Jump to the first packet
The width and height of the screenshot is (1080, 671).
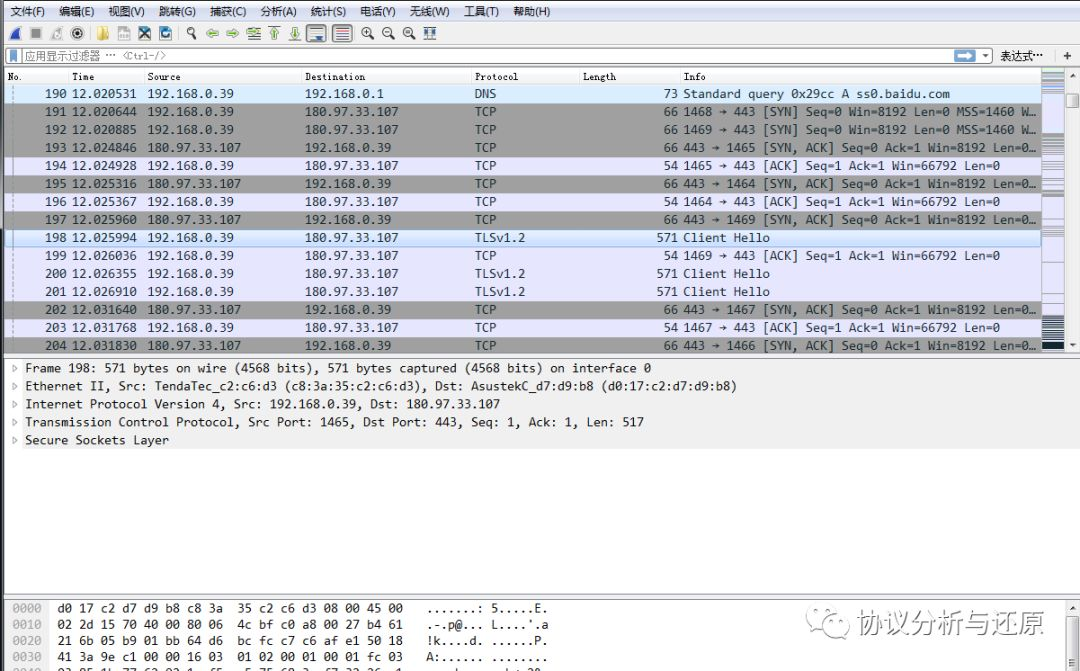coord(274,33)
